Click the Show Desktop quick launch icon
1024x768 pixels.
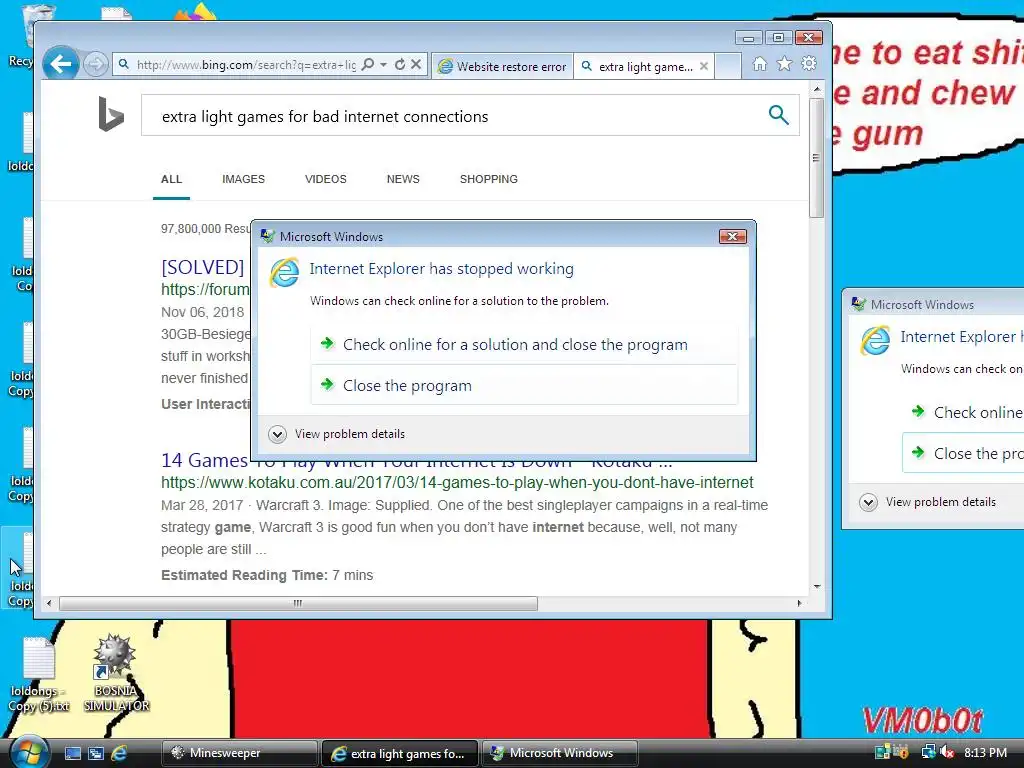(x=72, y=753)
